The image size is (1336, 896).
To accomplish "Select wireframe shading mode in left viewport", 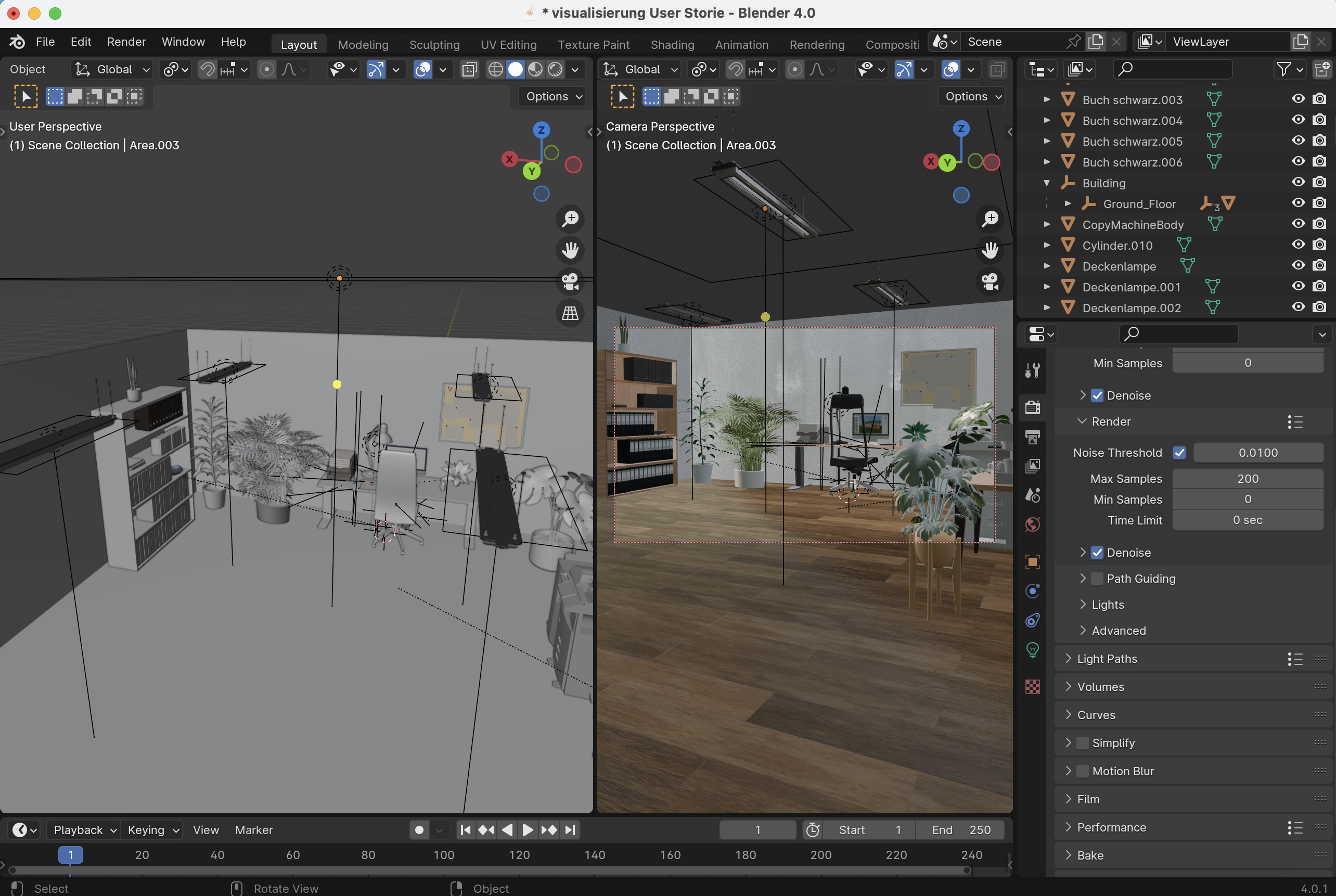I will (496, 70).
